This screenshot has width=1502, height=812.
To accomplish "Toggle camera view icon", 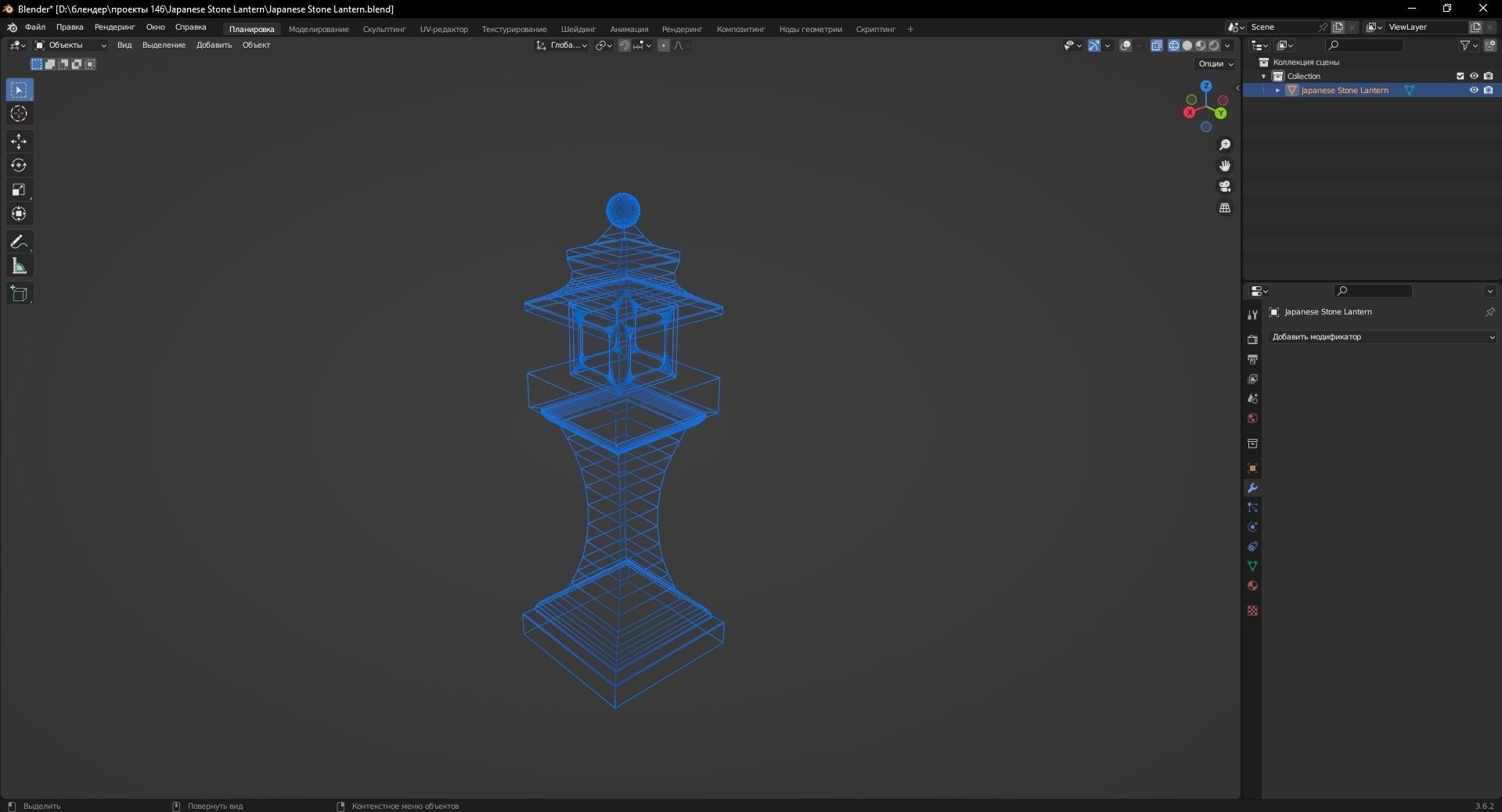I will point(1225,186).
